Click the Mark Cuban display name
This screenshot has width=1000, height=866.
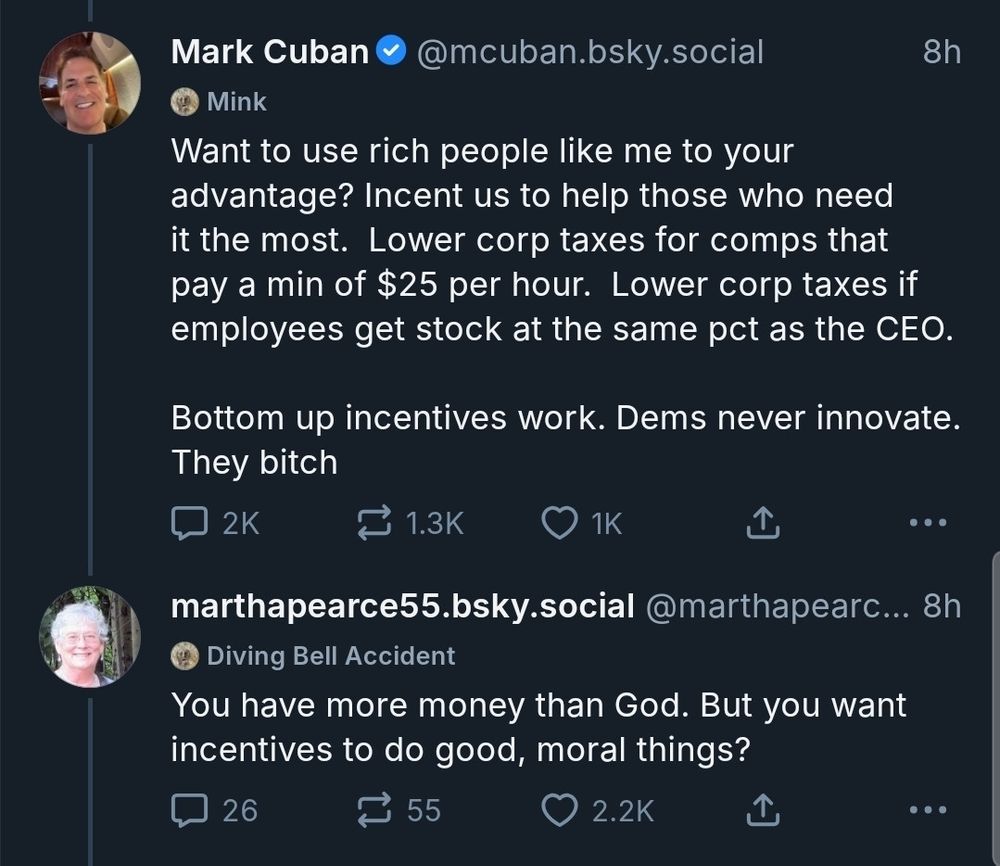click(x=270, y=52)
